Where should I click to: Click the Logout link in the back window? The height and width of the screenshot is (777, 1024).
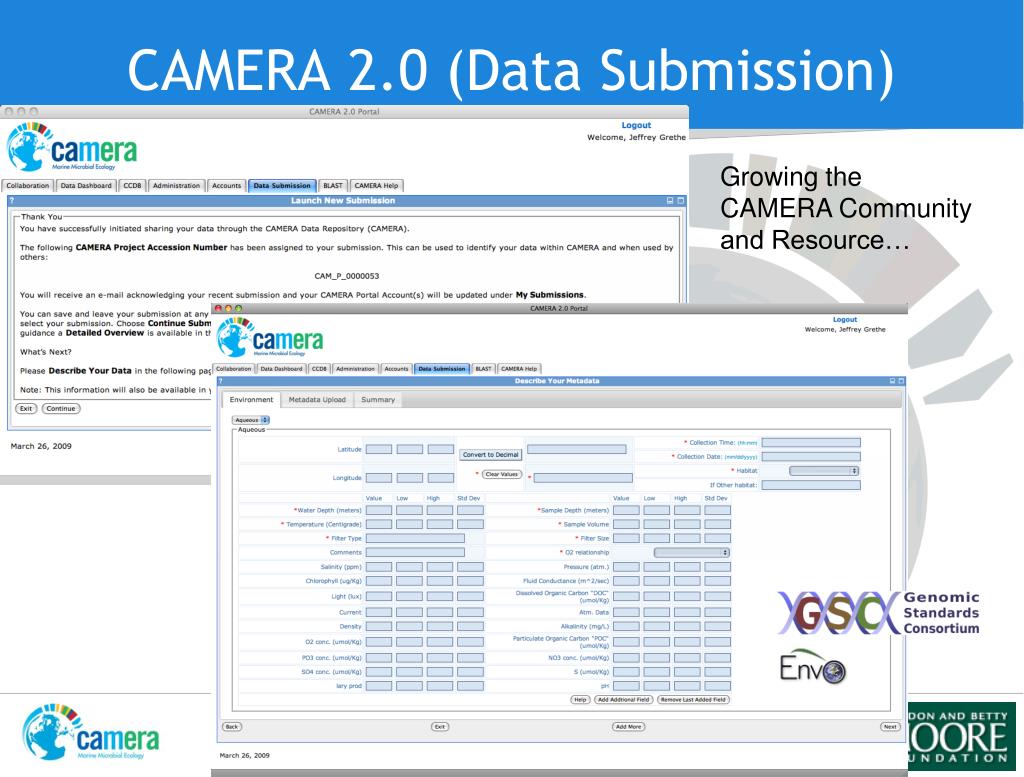pos(636,125)
